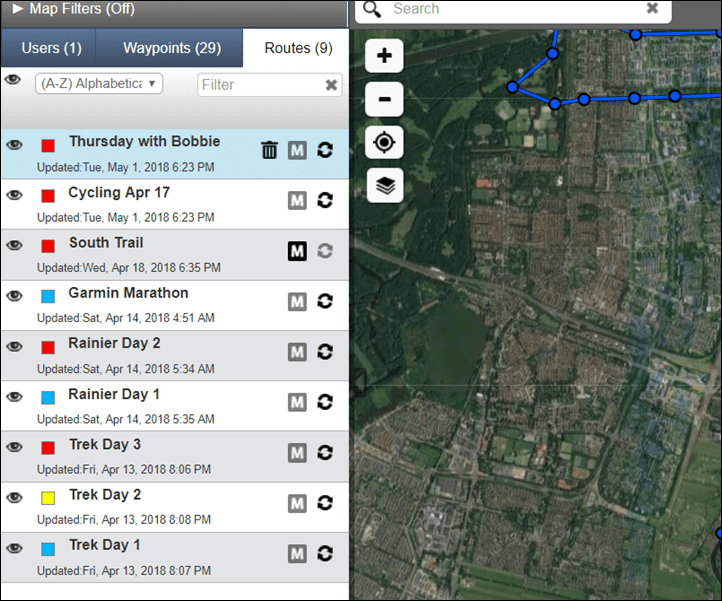Click the yellow color swatch for Trek Day 2

pos(48,498)
